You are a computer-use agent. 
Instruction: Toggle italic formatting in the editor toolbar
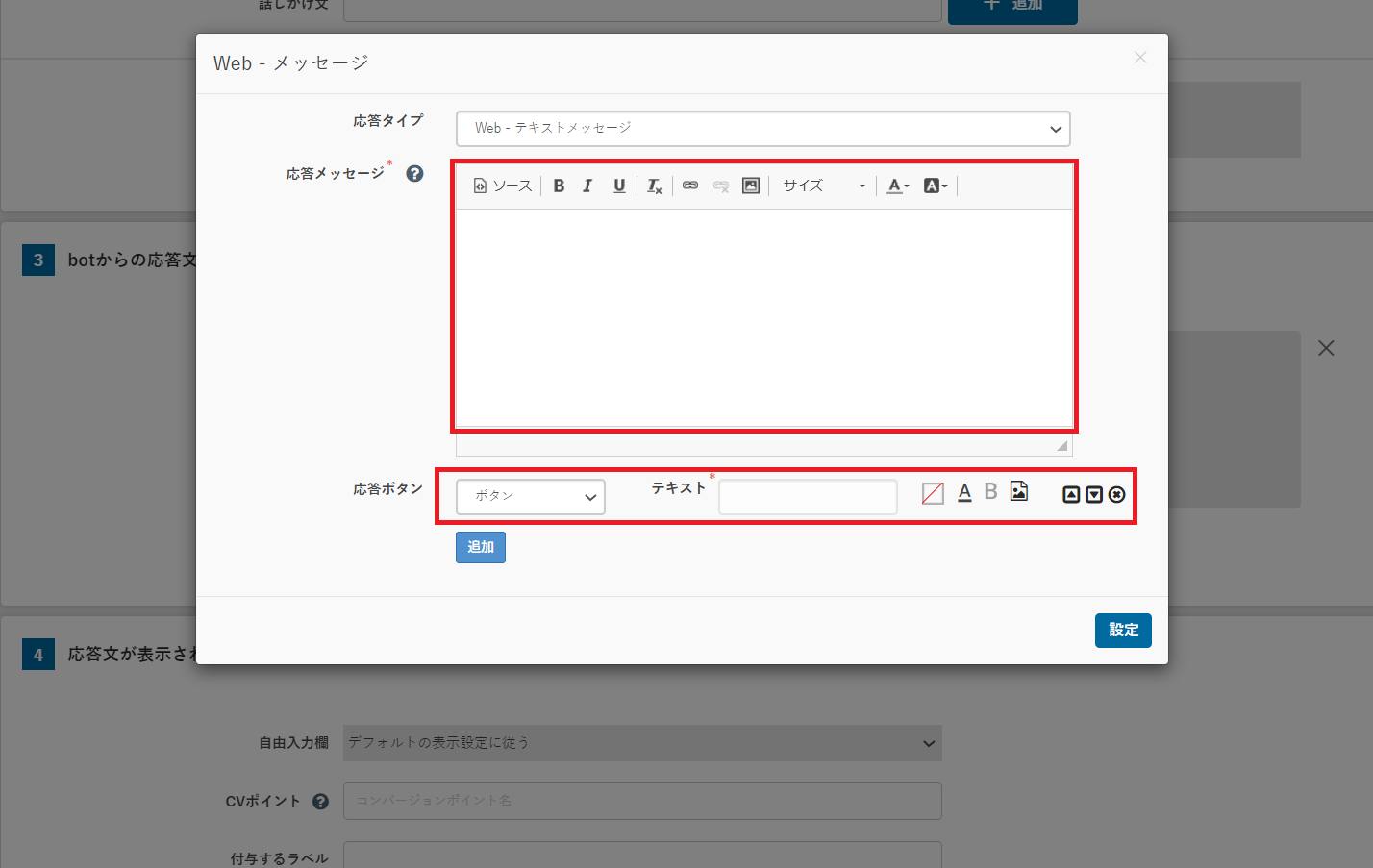pos(587,186)
